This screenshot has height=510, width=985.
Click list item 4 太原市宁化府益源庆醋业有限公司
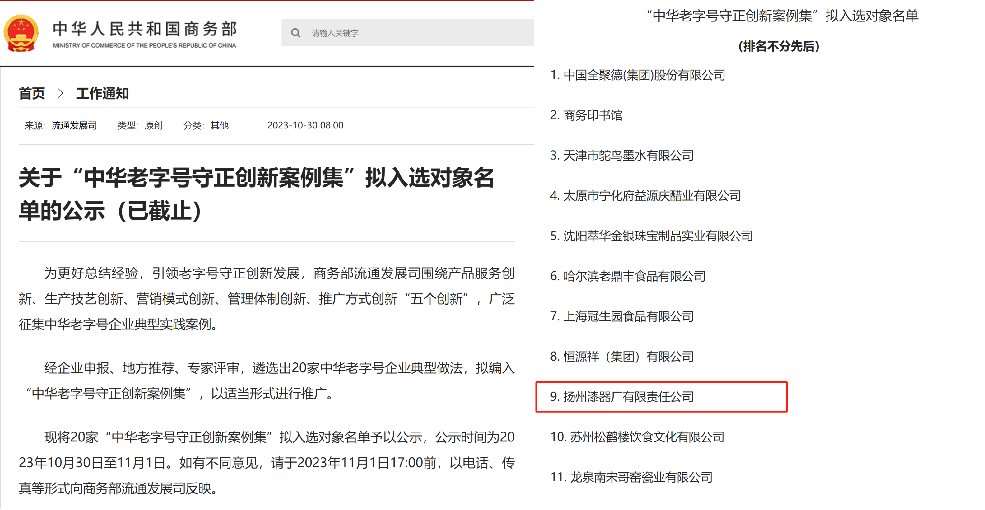[x=645, y=196]
